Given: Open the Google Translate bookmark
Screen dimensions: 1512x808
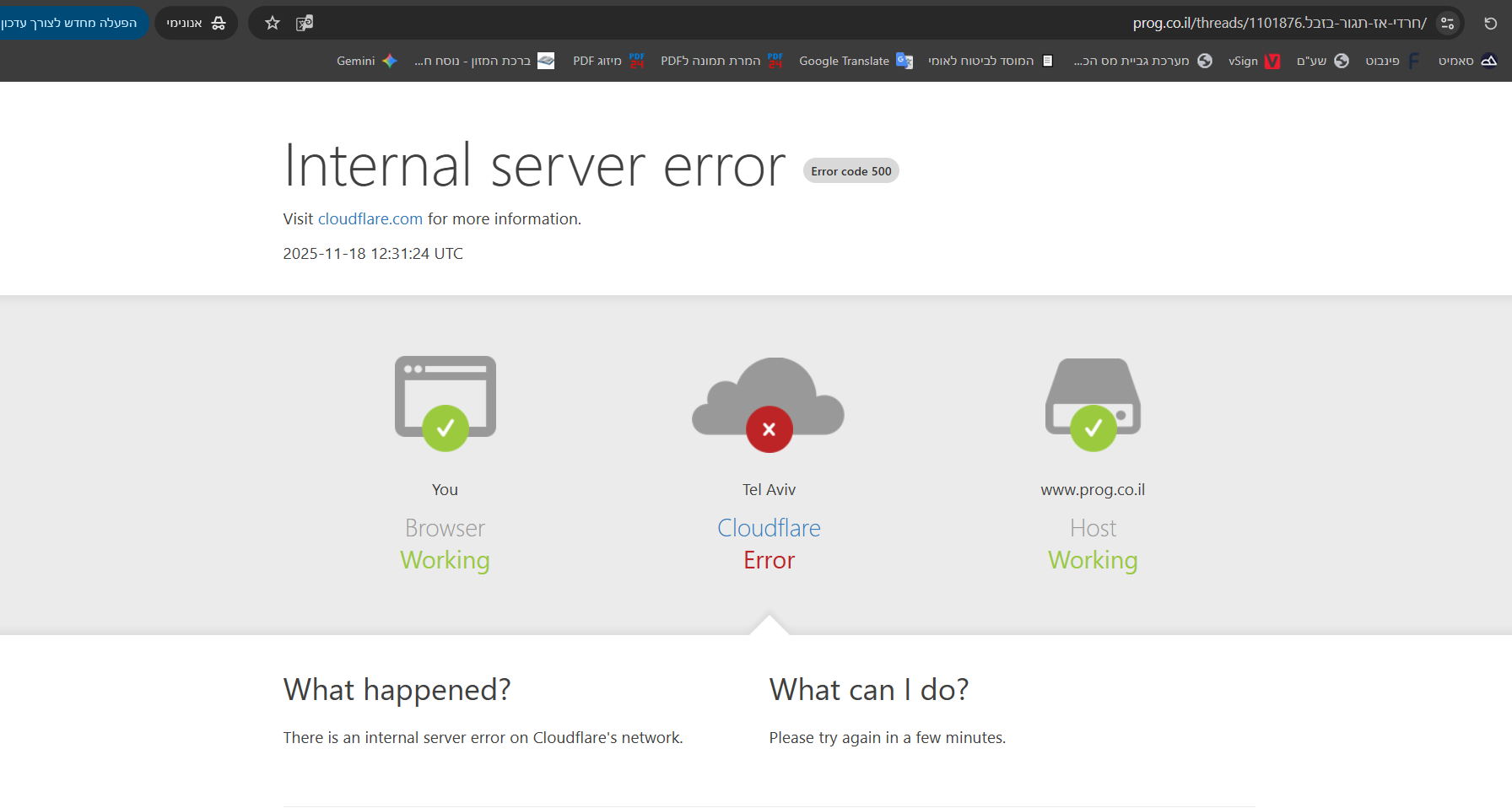Looking at the screenshot, I should [856, 61].
